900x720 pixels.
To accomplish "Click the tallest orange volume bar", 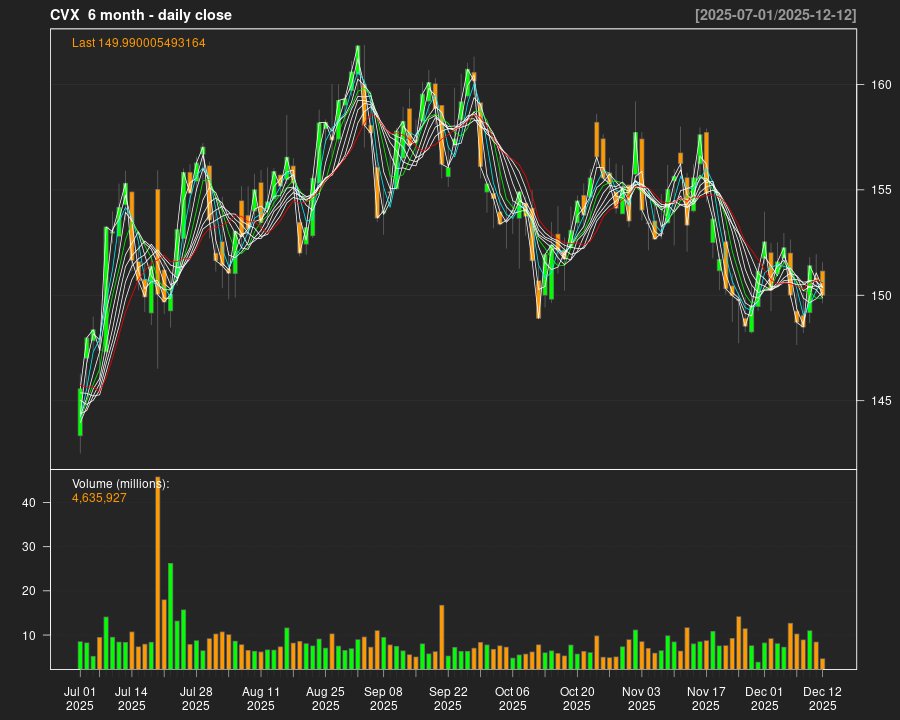I will pos(158,572).
